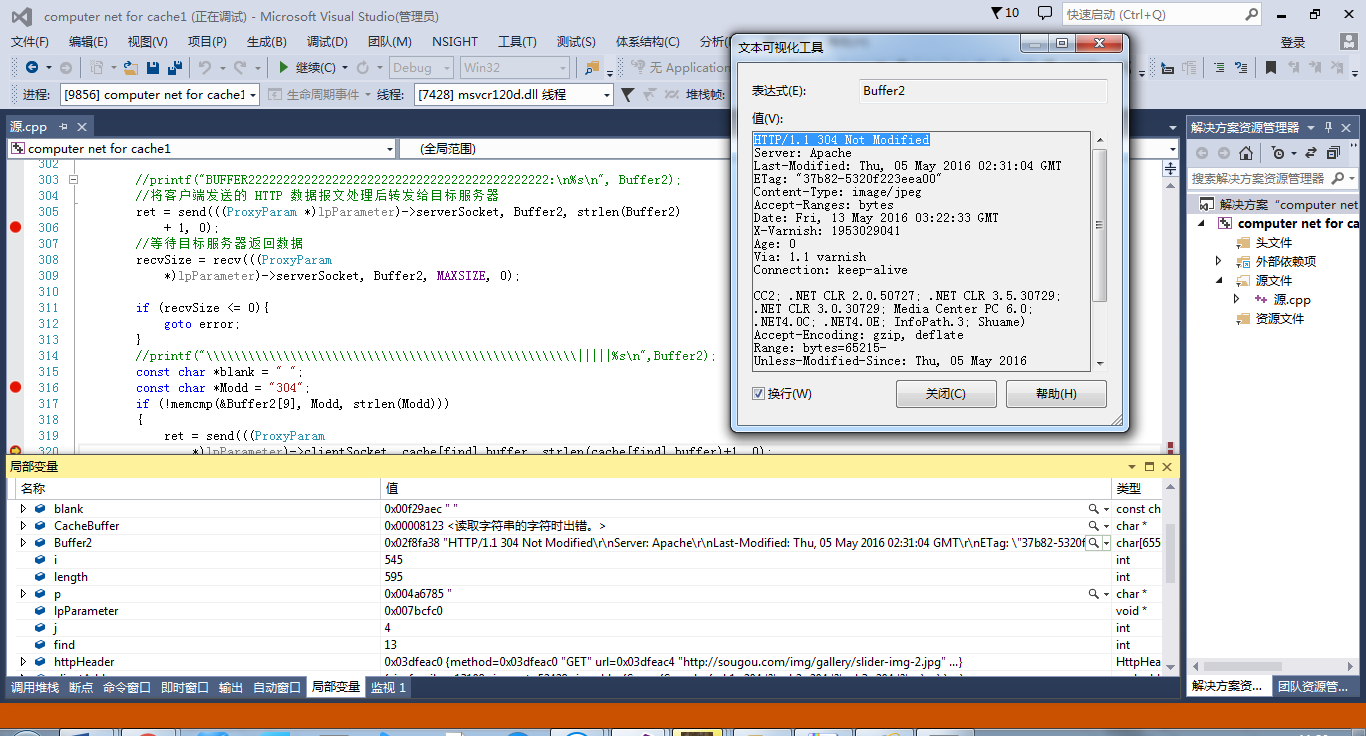Click the 登录 sign-in link
This screenshot has height=736, width=1366.
coord(1293,42)
